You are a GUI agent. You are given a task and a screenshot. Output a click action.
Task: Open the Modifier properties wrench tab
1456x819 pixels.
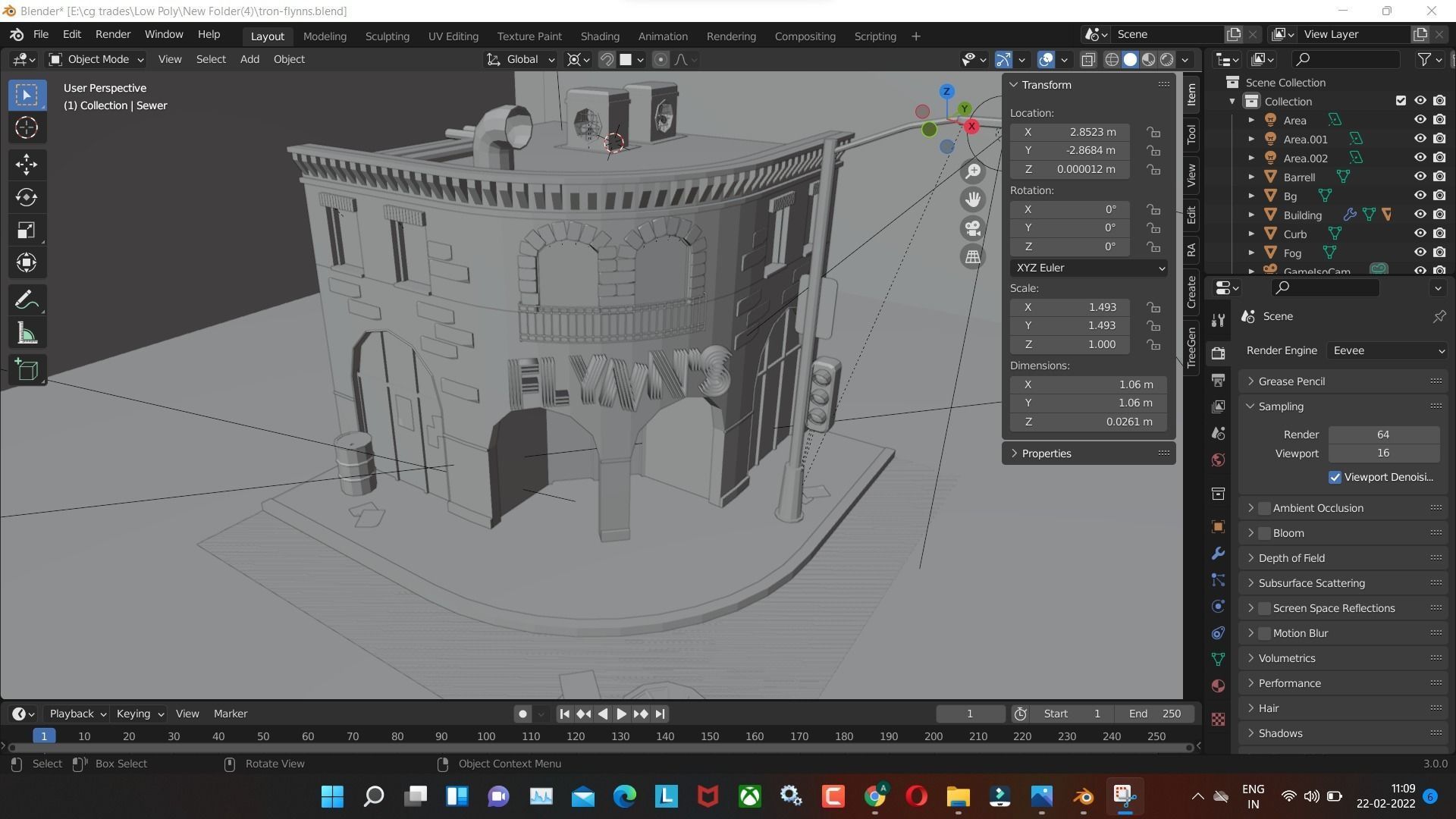(x=1218, y=554)
